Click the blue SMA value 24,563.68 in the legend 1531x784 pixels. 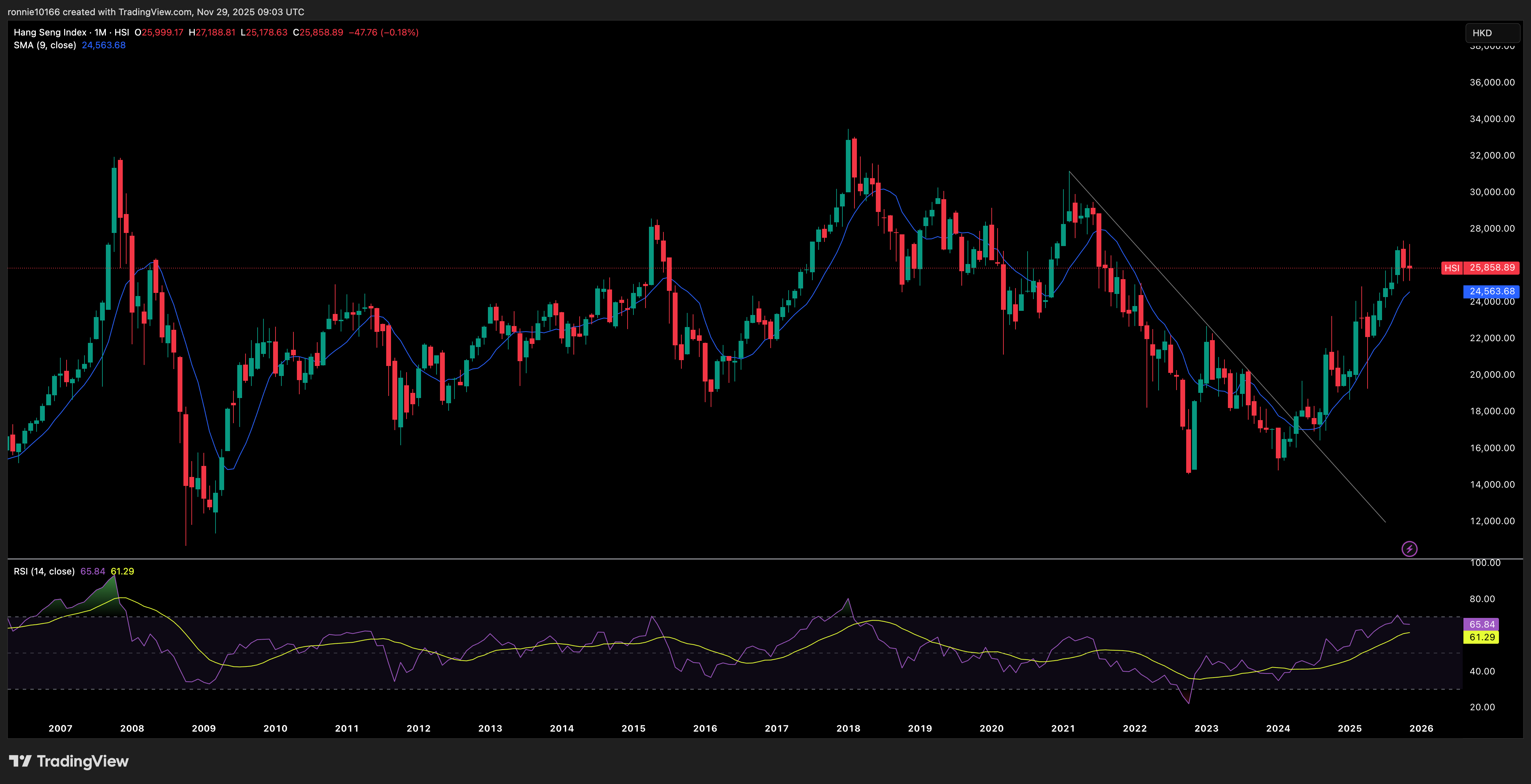[x=103, y=45]
